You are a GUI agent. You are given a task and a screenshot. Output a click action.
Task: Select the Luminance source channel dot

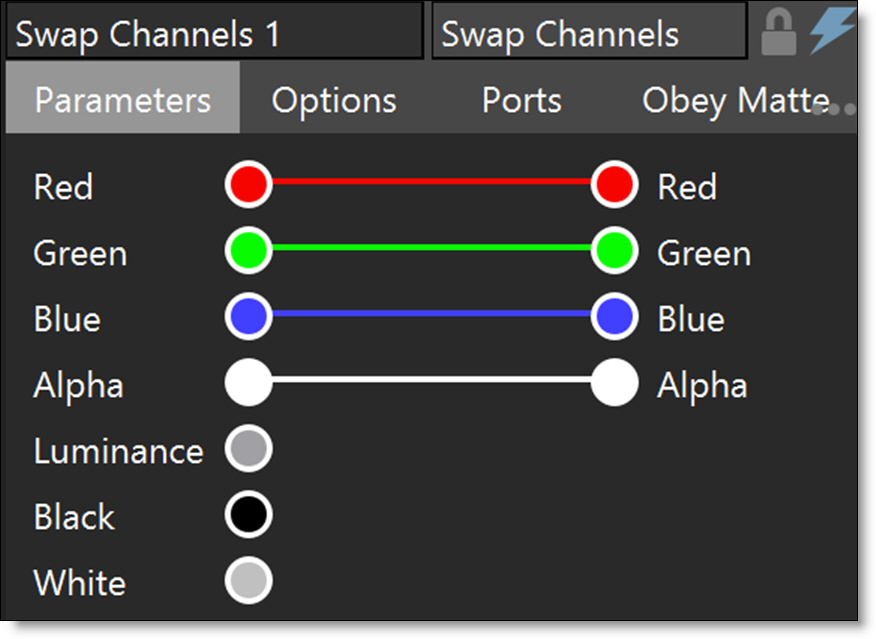click(x=249, y=449)
